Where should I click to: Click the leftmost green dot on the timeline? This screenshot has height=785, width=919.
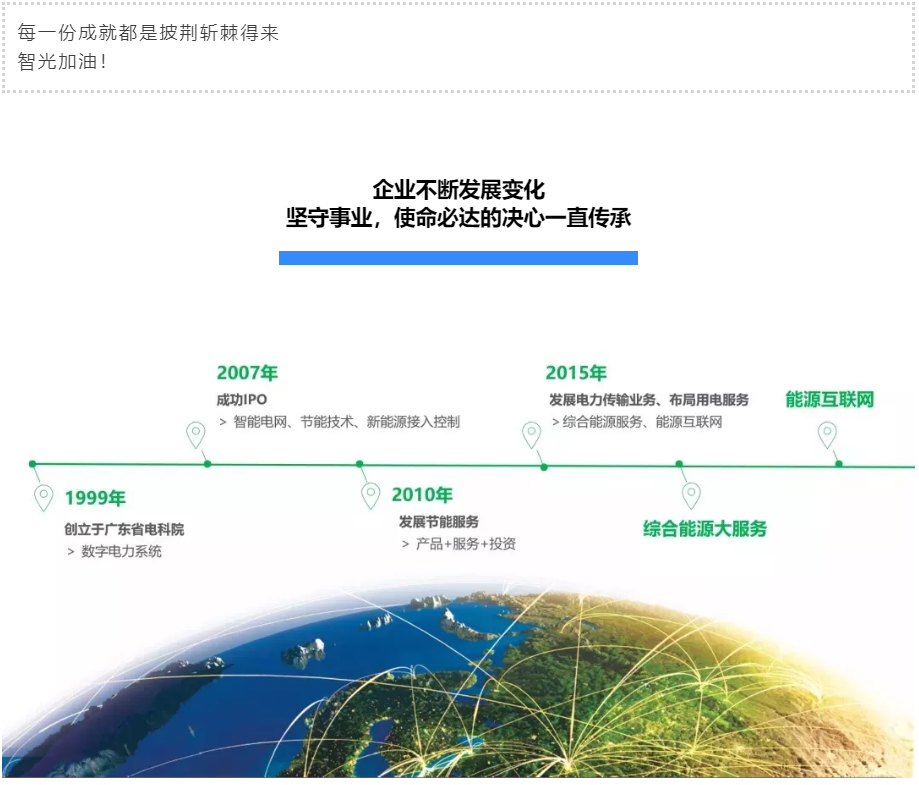pos(33,463)
